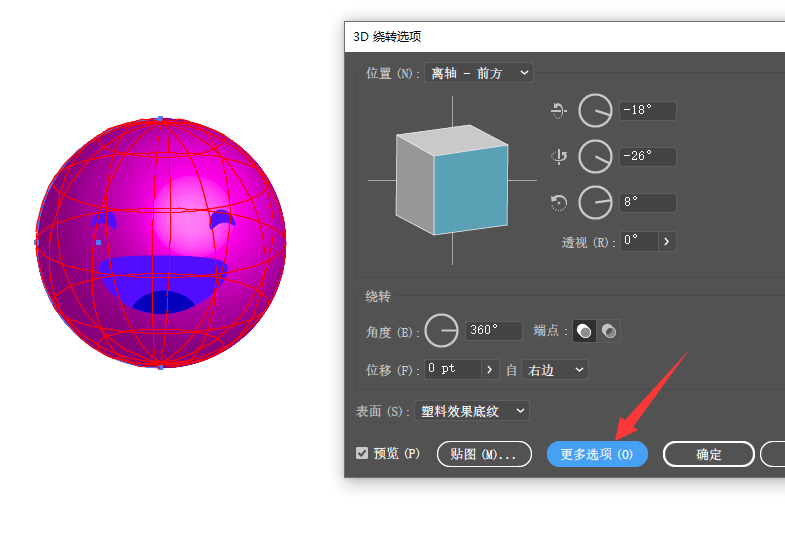Image resolution: width=785 pixels, height=539 pixels.
Task: Select the hollow cap end option
Action: (x=608, y=331)
